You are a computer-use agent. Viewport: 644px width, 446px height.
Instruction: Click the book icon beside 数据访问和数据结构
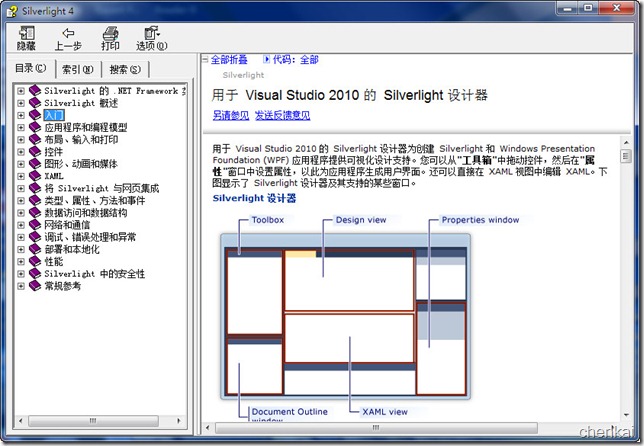(35, 213)
